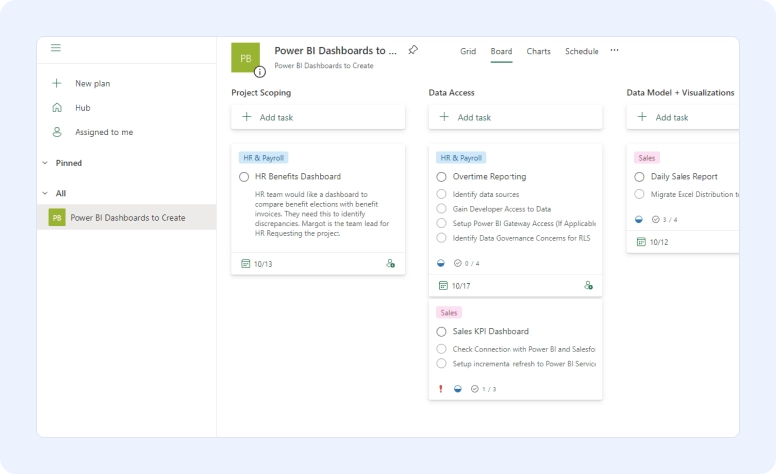
Task: Open HR Benefits Dashboard description text
Action: point(322,214)
